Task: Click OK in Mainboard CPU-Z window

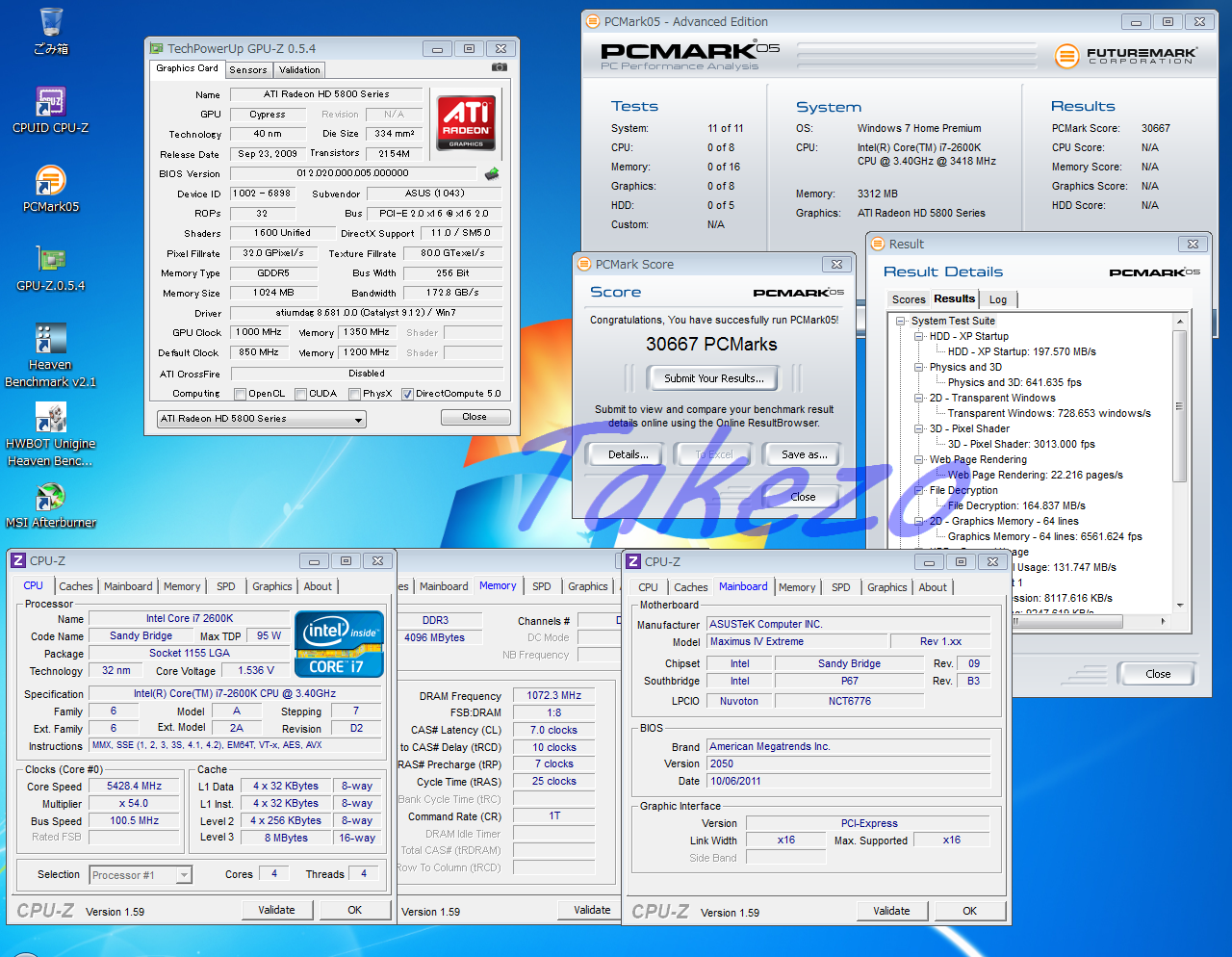Action: 970,911
